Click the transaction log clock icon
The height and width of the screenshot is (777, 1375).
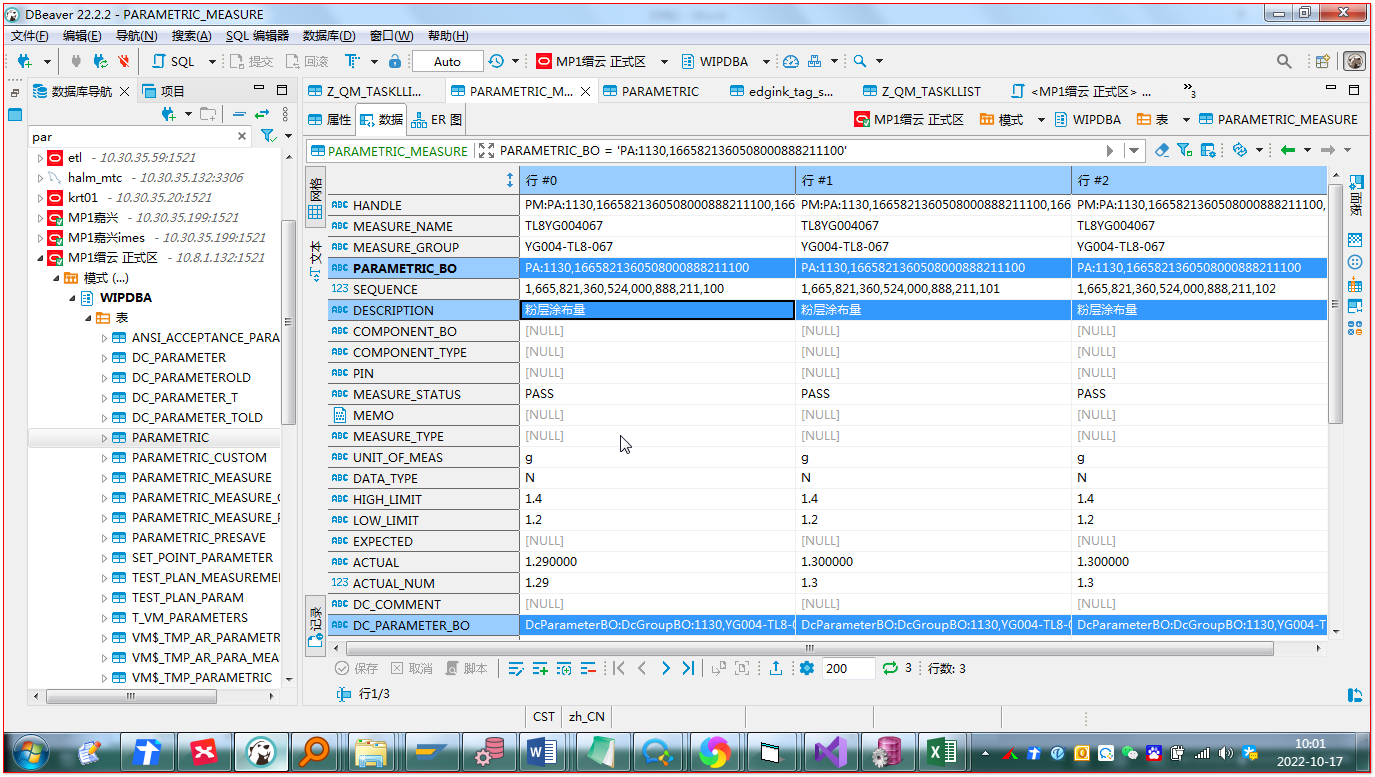(497, 61)
